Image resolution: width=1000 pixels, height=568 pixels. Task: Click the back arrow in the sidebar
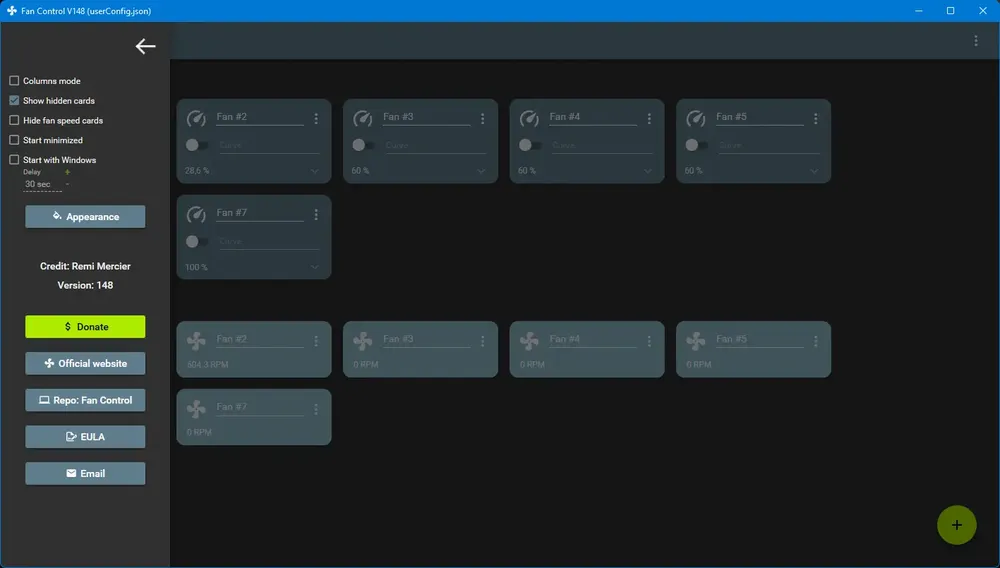coord(145,46)
